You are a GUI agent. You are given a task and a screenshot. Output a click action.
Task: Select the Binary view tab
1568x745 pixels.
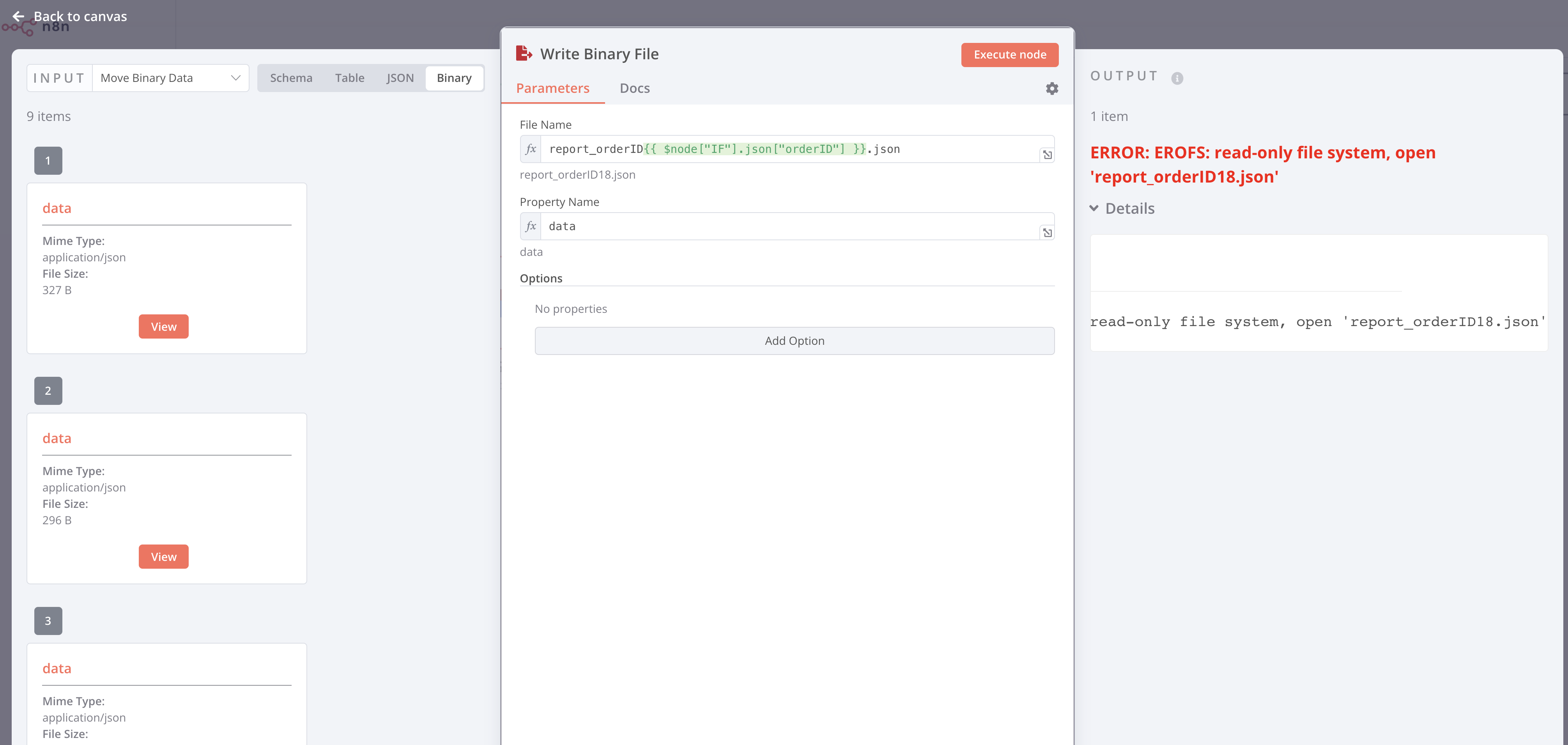pos(454,78)
